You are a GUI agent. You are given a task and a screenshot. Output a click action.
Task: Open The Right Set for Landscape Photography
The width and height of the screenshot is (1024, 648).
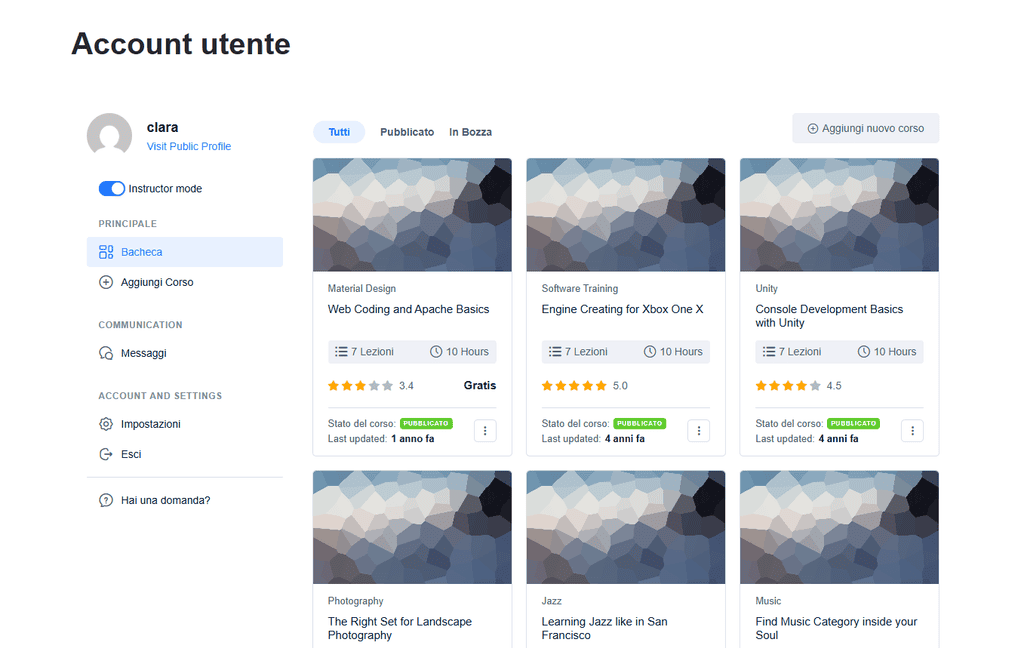(x=400, y=628)
